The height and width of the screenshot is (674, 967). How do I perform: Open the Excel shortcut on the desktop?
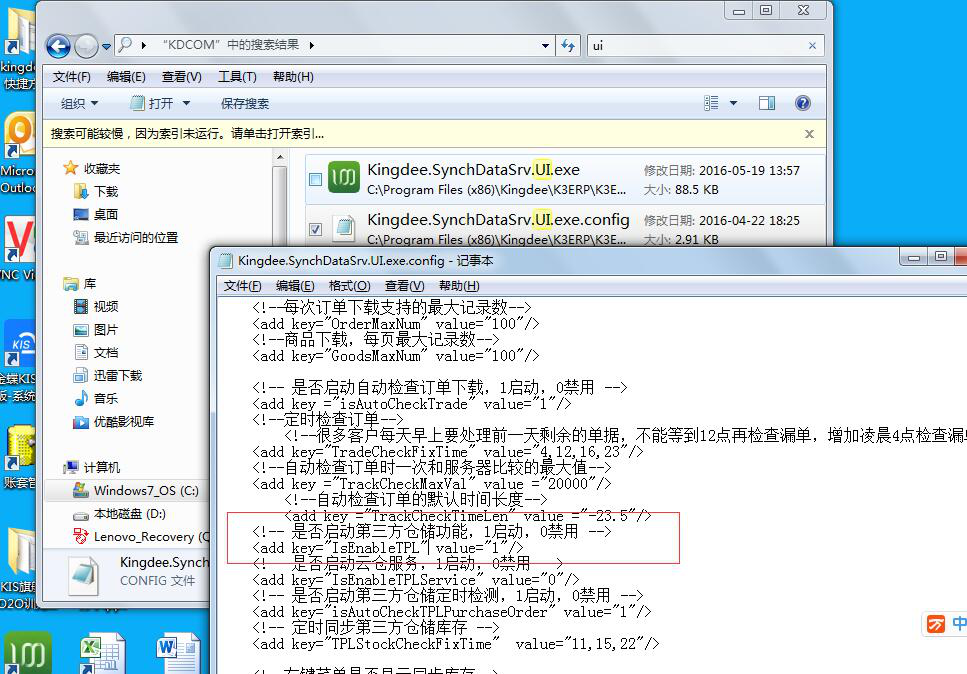[97, 651]
